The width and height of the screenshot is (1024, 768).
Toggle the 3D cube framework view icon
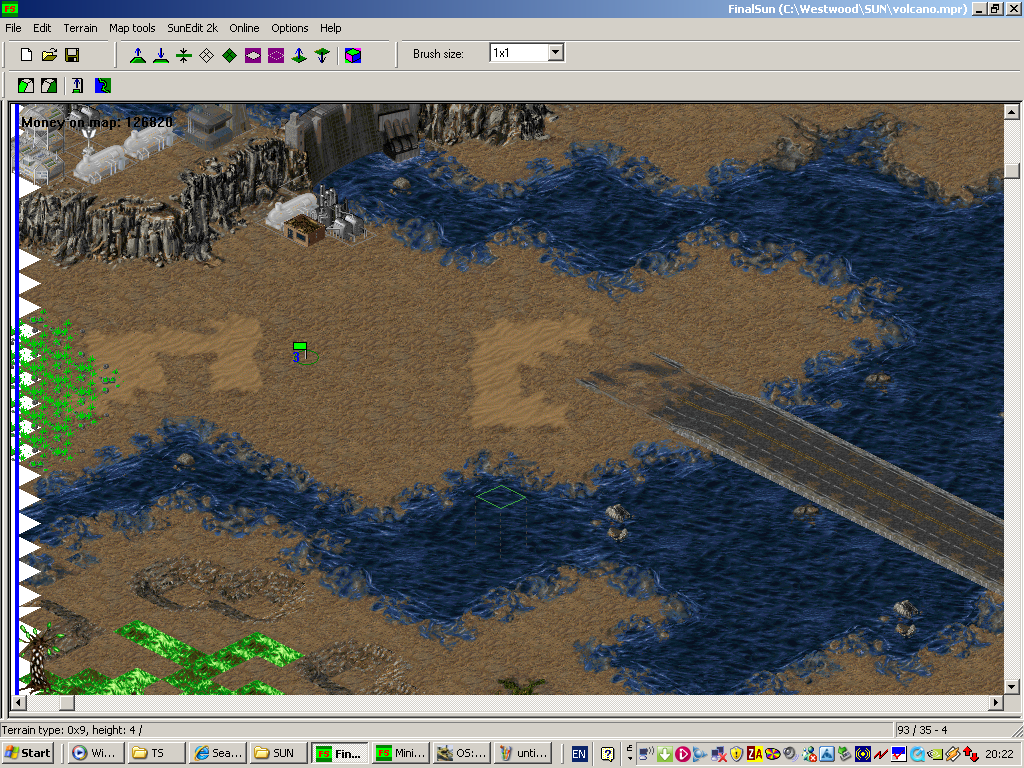click(353, 56)
